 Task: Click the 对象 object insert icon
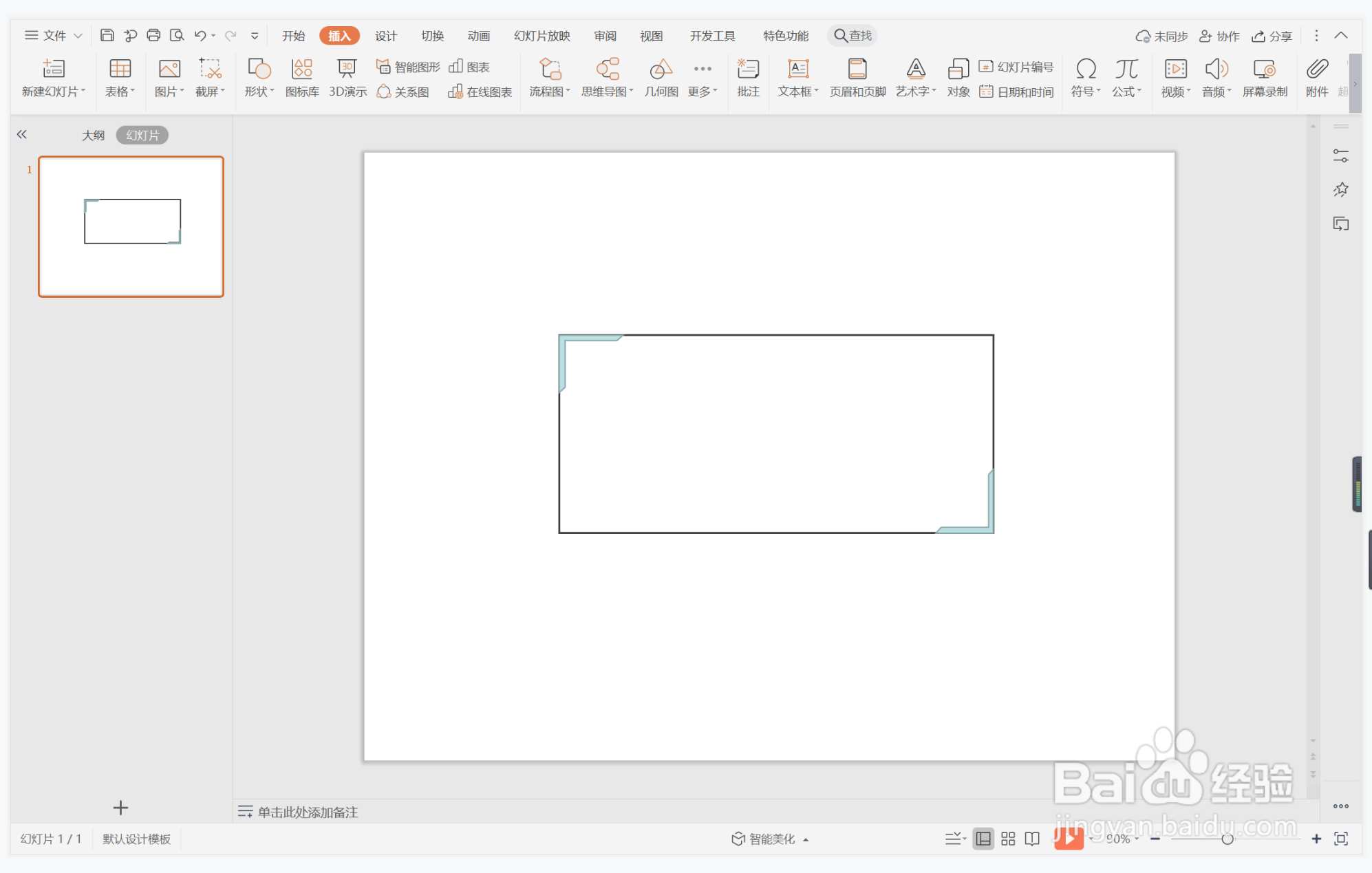pyautogui.click(x=958, y=76)
